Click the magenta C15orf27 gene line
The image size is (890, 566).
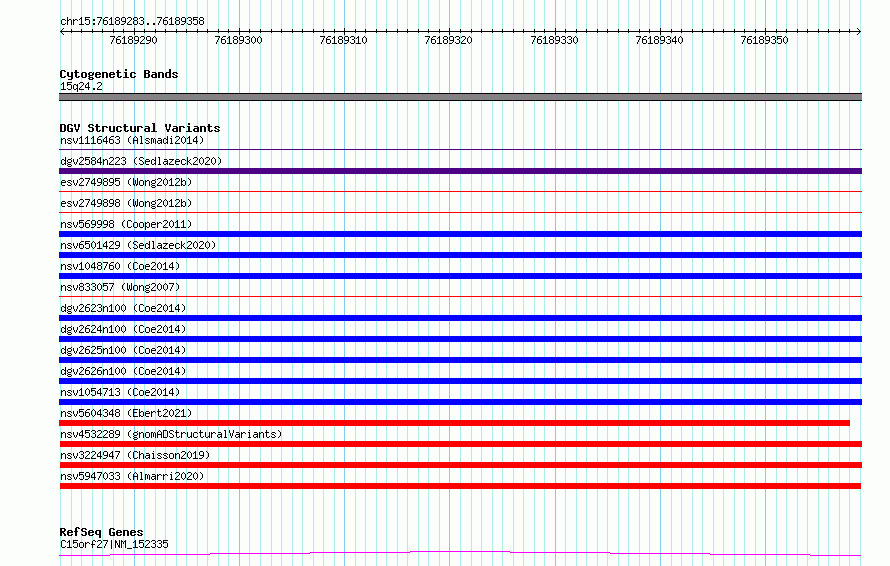[x=460, y=553]
